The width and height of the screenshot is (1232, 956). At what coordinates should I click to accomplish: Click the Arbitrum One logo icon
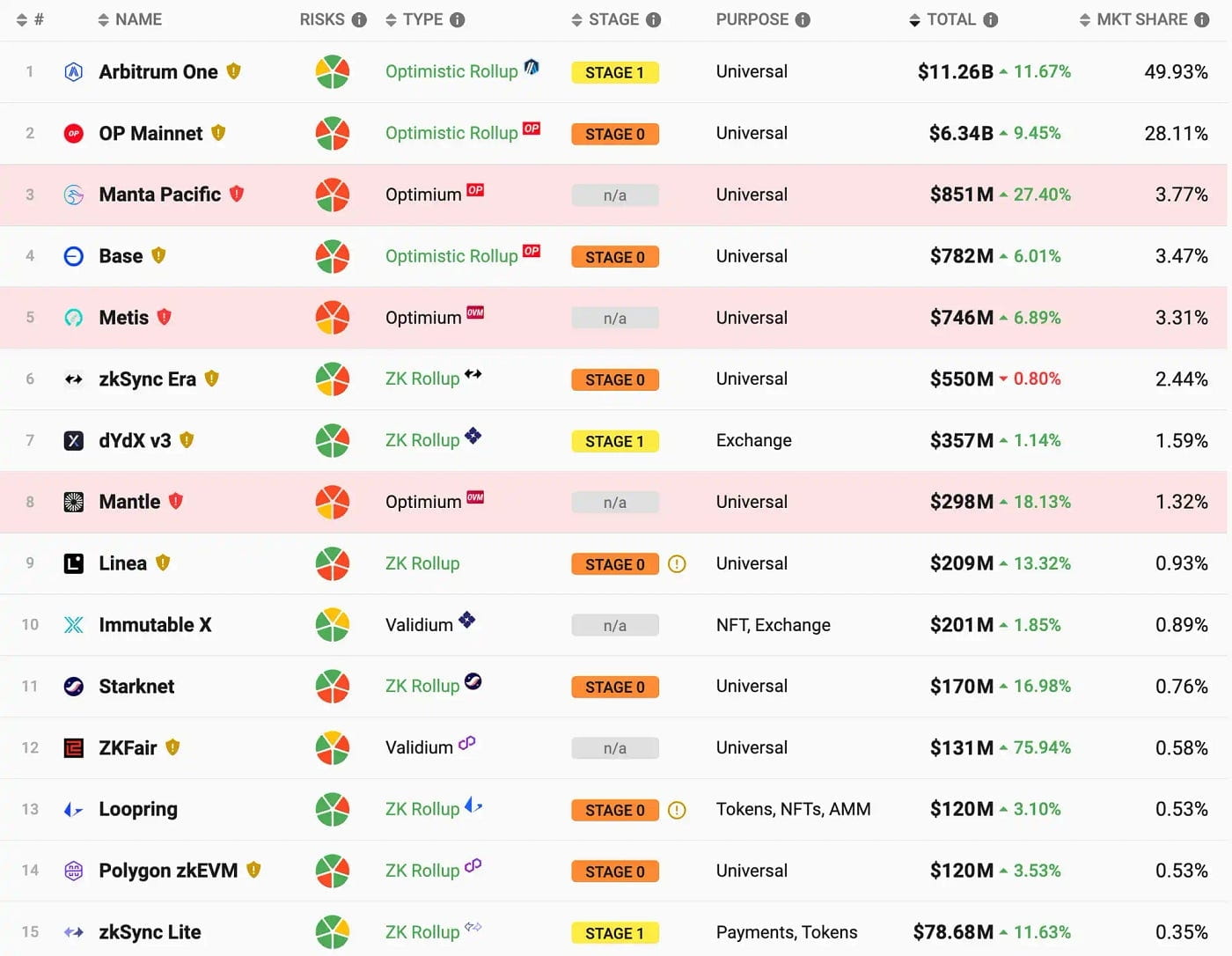coord(74,72)
